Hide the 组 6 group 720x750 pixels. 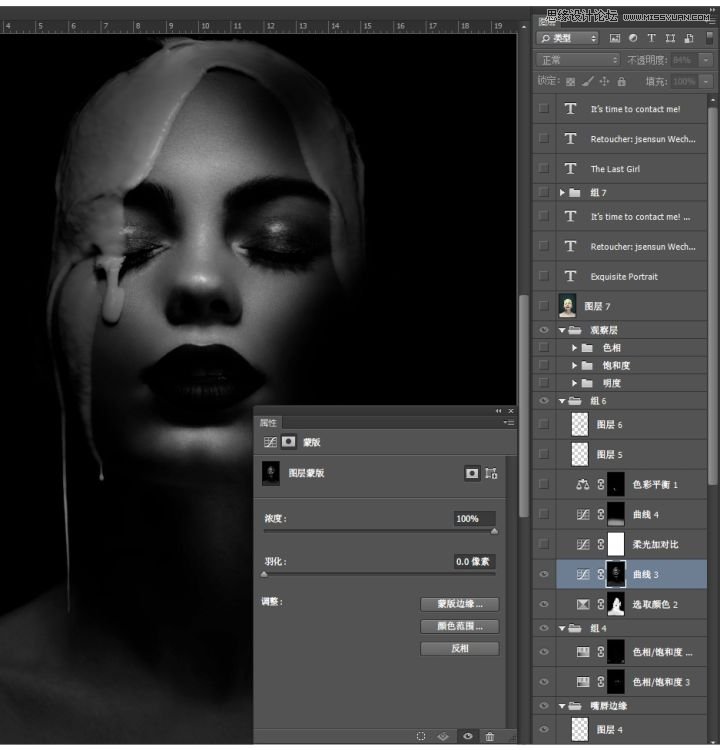[544, 401]
